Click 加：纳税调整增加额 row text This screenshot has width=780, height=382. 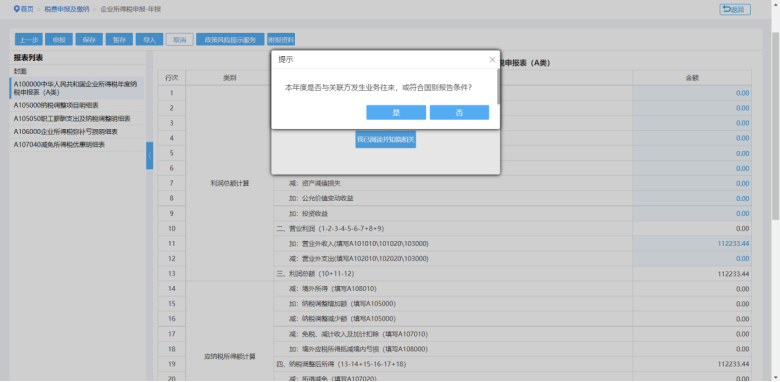click(342, 303)
